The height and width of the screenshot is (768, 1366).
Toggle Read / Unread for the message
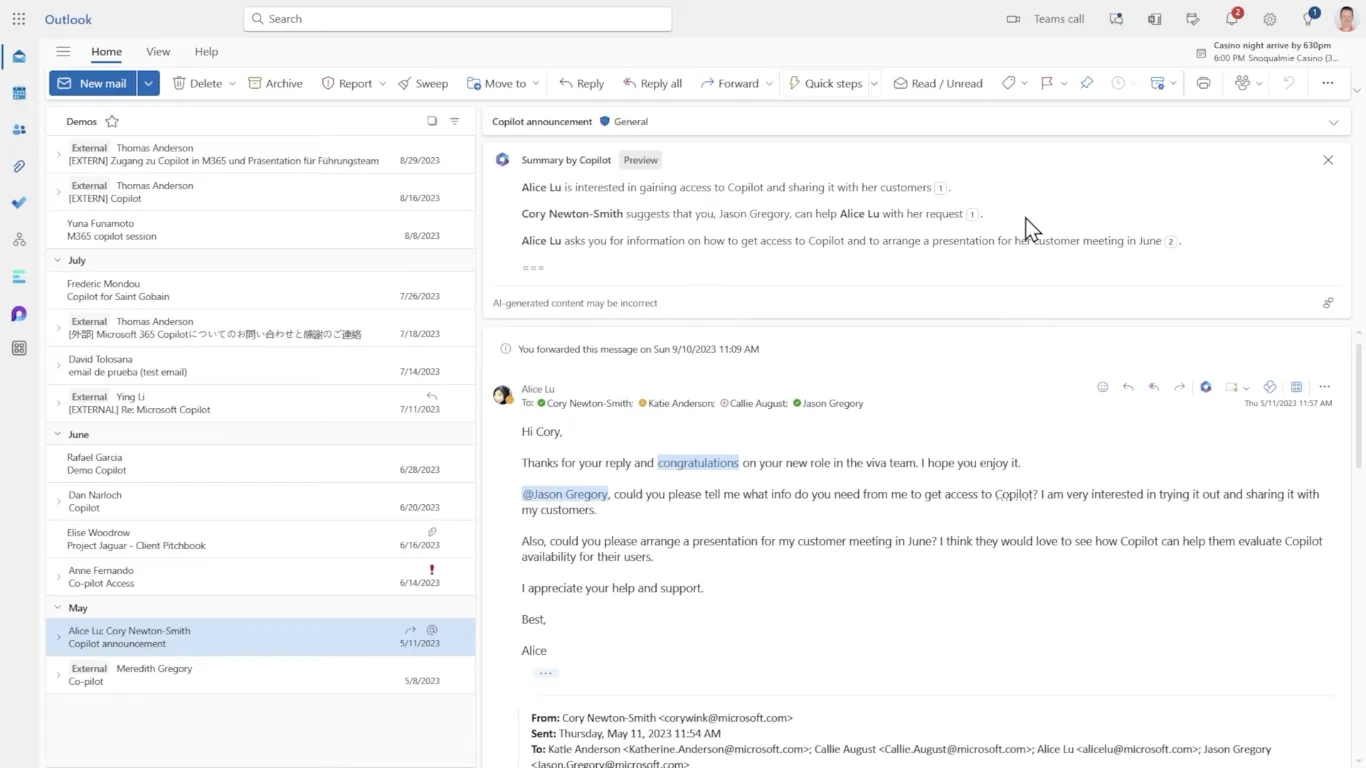938,83
